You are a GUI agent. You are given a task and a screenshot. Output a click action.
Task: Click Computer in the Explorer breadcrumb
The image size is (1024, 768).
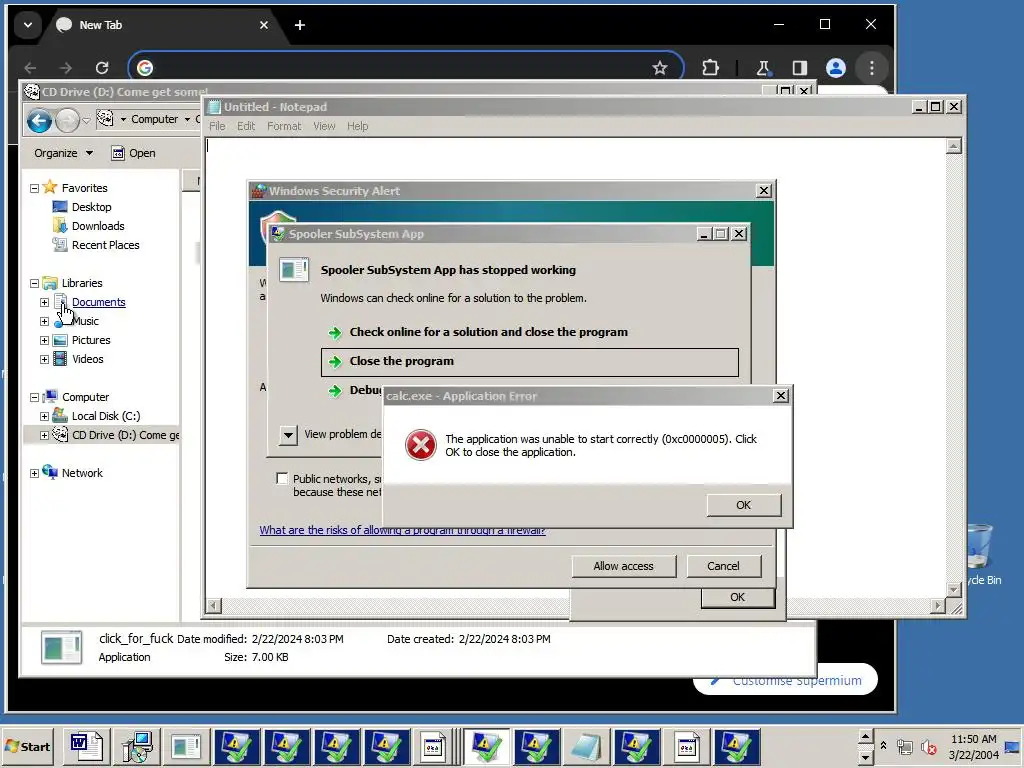coord(154,119)
